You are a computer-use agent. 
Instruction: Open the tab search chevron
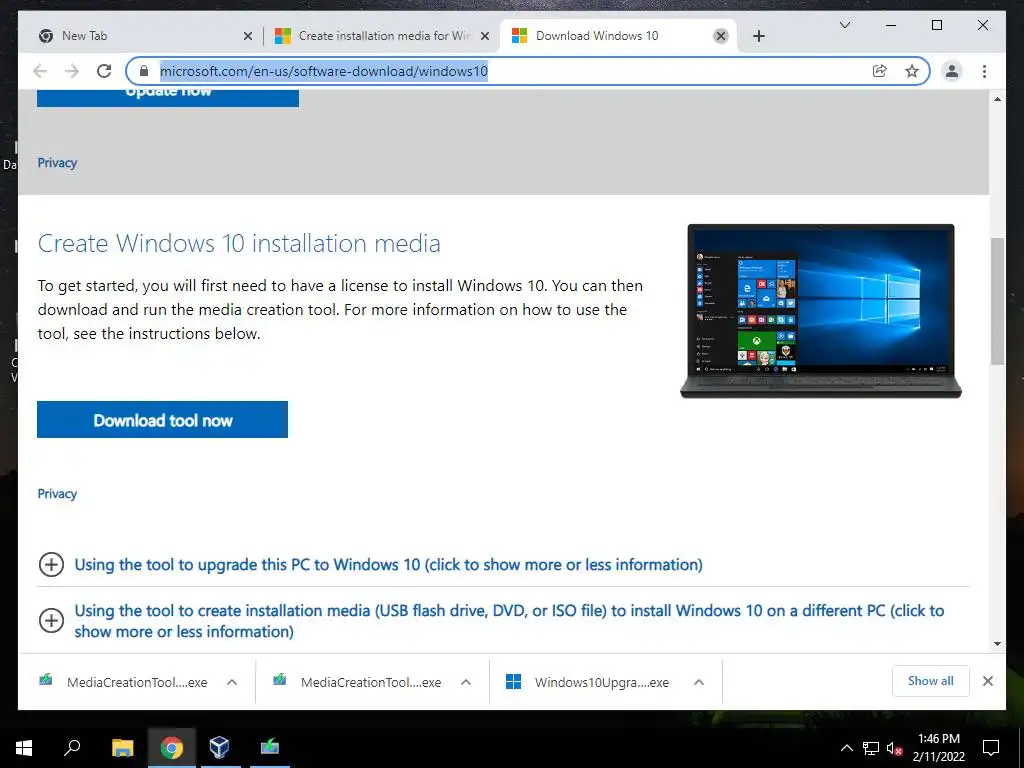click(844, 25)
